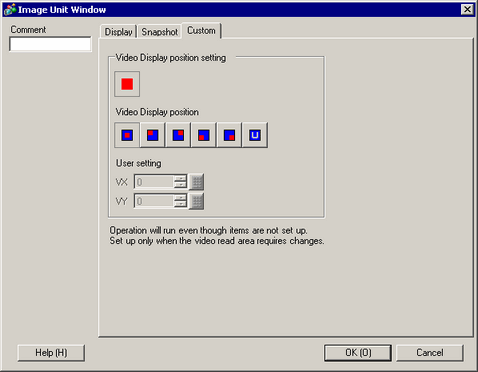Select the top-right video display position icon
The width and height of the screenshot is (478, 372).
[x=178, y=135]
